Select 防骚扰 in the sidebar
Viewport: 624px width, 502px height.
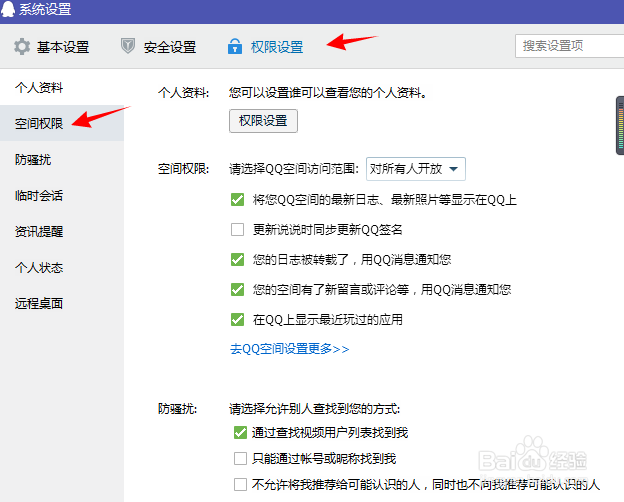coord(33,159)
